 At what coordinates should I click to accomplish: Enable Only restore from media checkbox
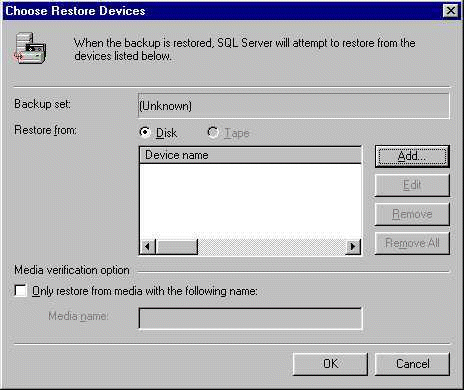coord(20,290)
